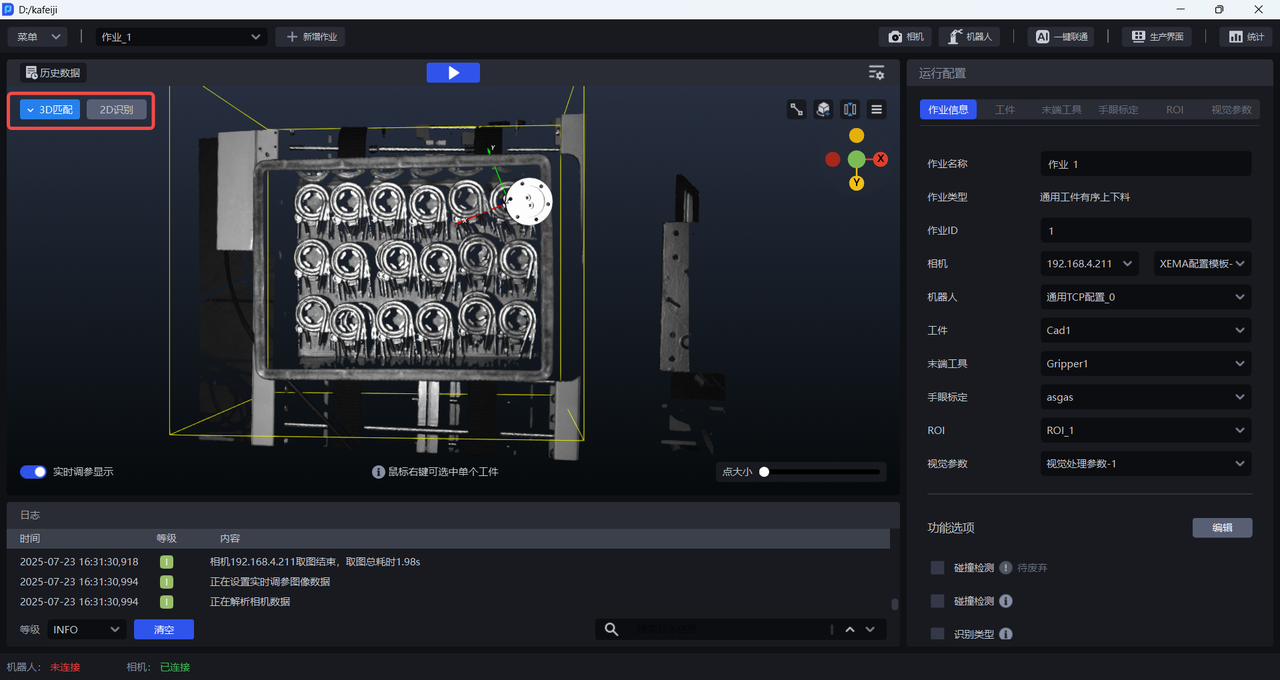Switch to the 手眼标定 tab
Viewport: 1280px width, 680px height.
coord(1118,110)
